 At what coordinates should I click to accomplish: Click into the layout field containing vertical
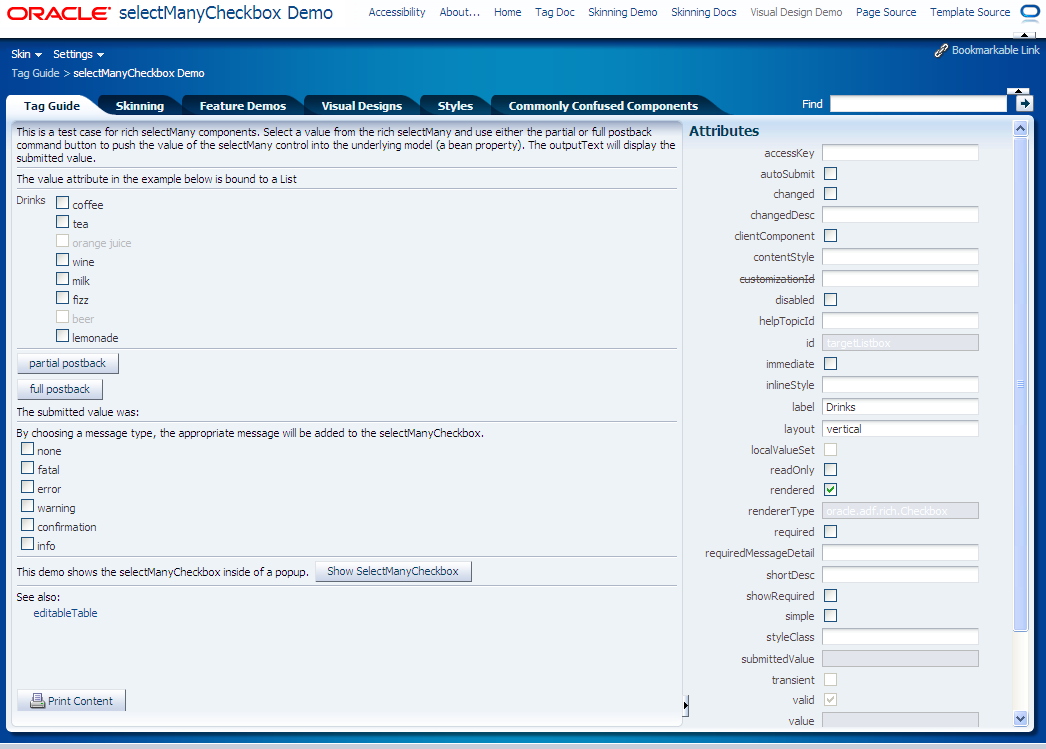click(900, 429)
